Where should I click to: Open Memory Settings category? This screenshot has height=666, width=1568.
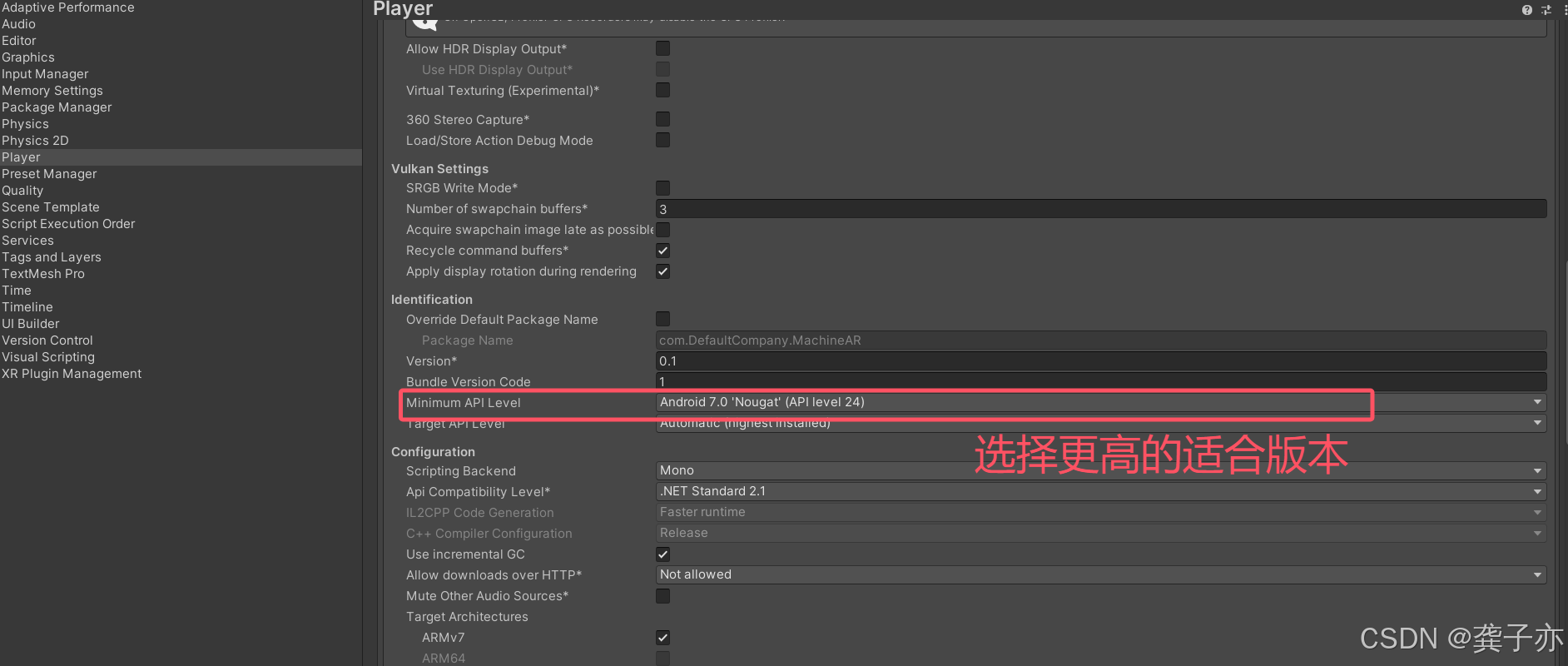(x=52, y=91)
